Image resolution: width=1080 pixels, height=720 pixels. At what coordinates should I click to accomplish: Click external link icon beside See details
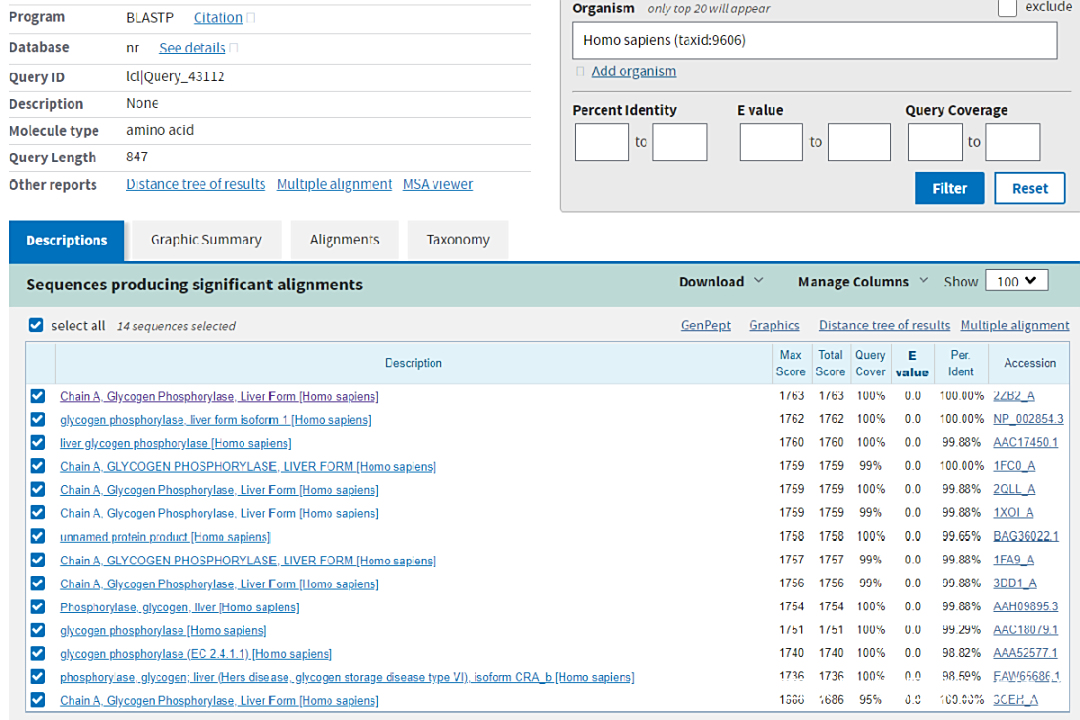point(234,48)
